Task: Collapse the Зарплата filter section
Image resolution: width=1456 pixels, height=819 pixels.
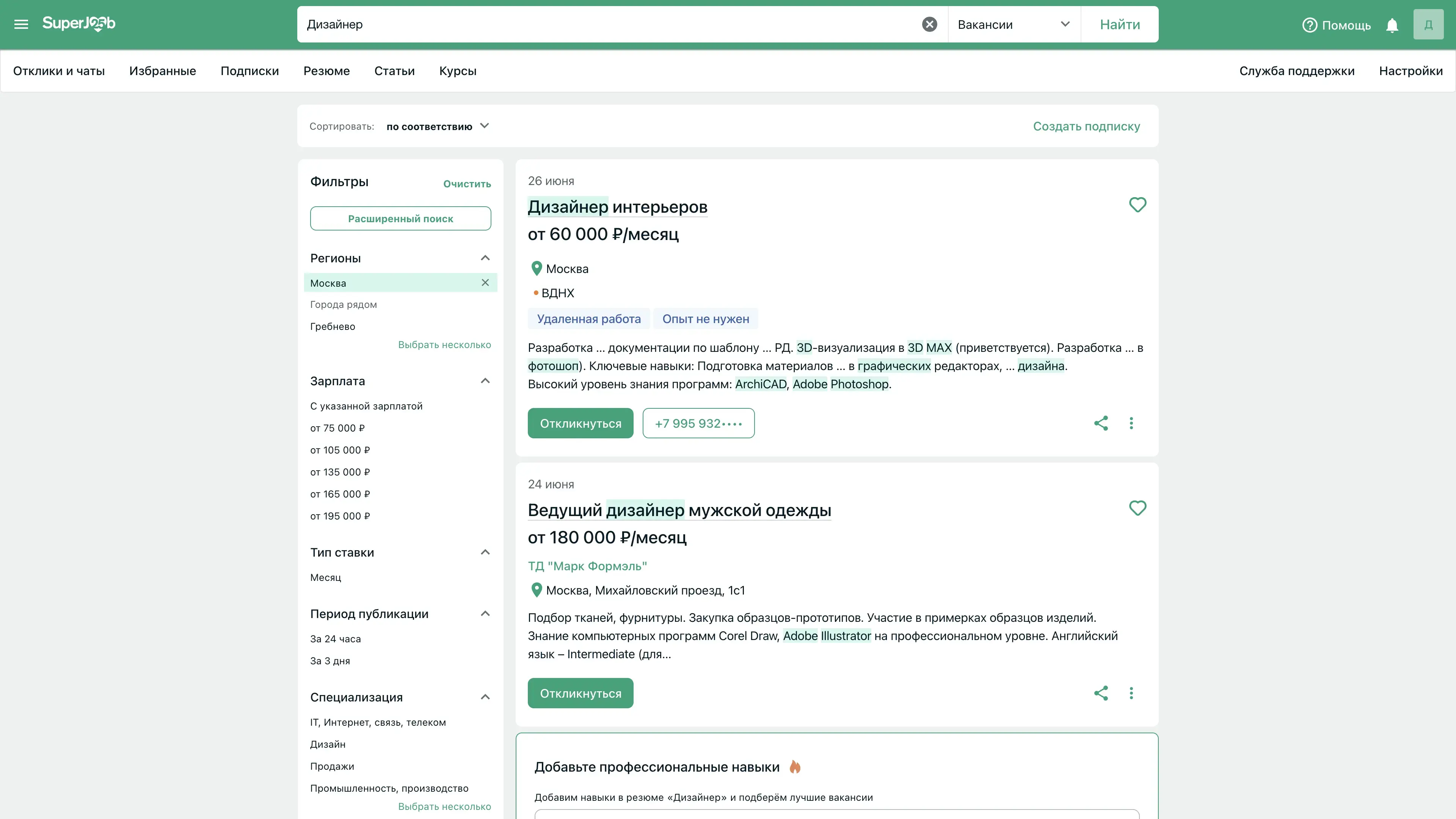Action: pyautogui.click(x=485, y=381)
